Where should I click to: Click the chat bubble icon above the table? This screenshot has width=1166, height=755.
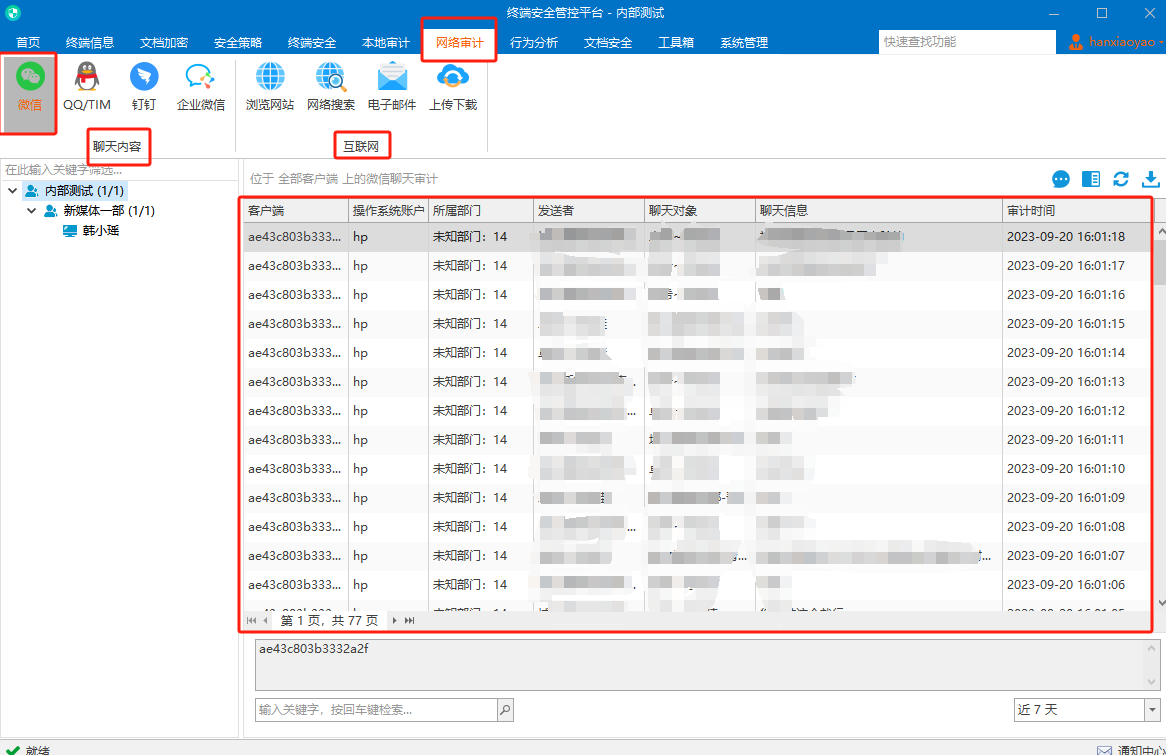[x=1061, y=179]
